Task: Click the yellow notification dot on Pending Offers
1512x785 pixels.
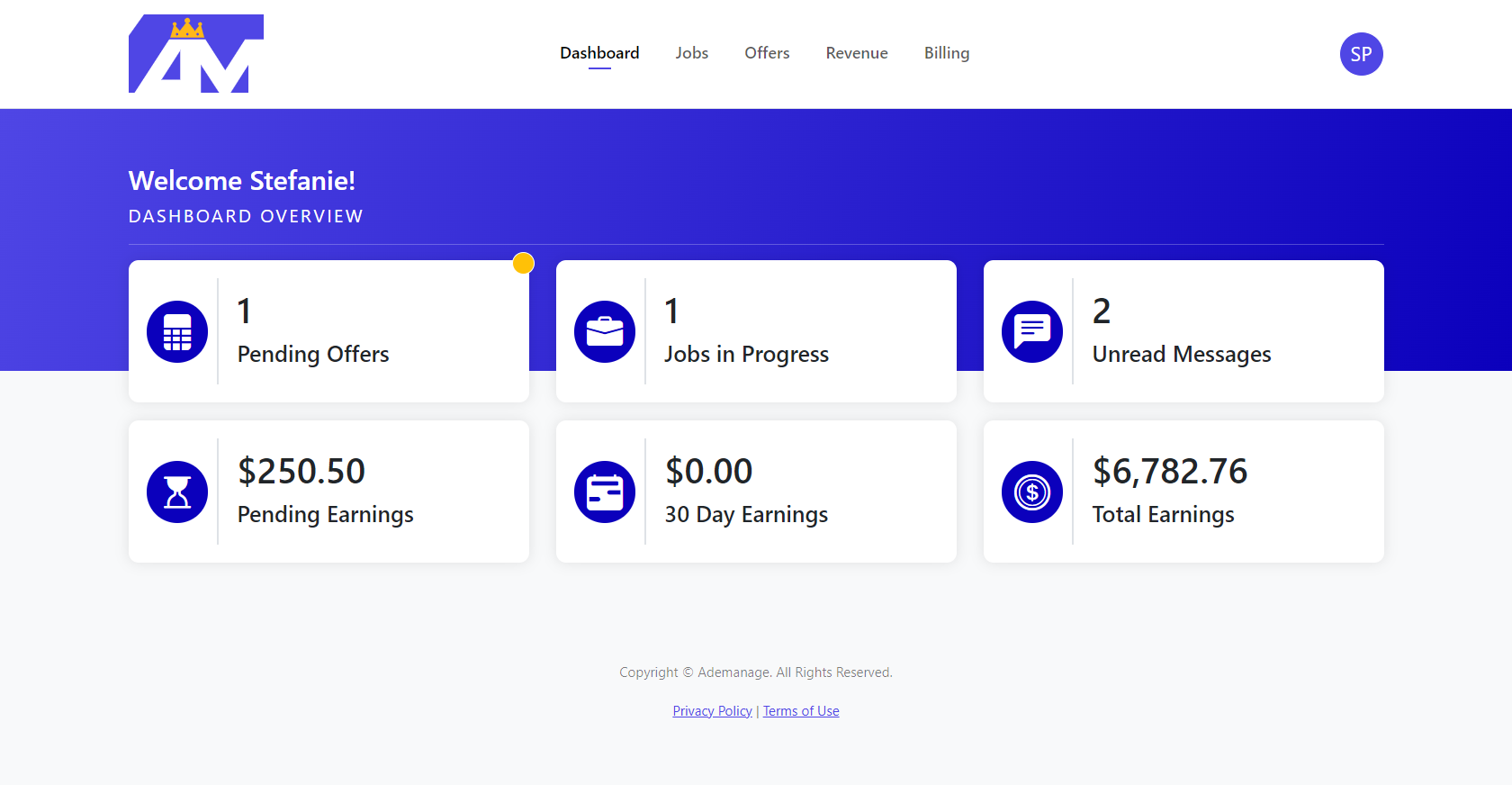Action: pos(523,263)
